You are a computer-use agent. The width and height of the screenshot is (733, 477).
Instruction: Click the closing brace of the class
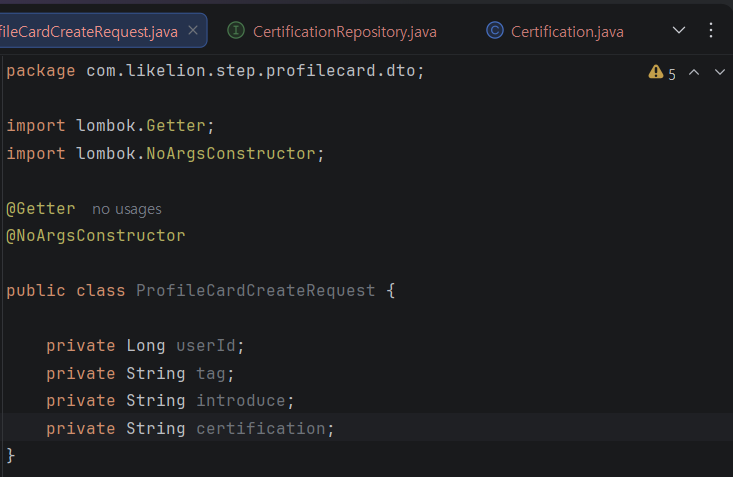pyautogui.click(x=11, y=455)
